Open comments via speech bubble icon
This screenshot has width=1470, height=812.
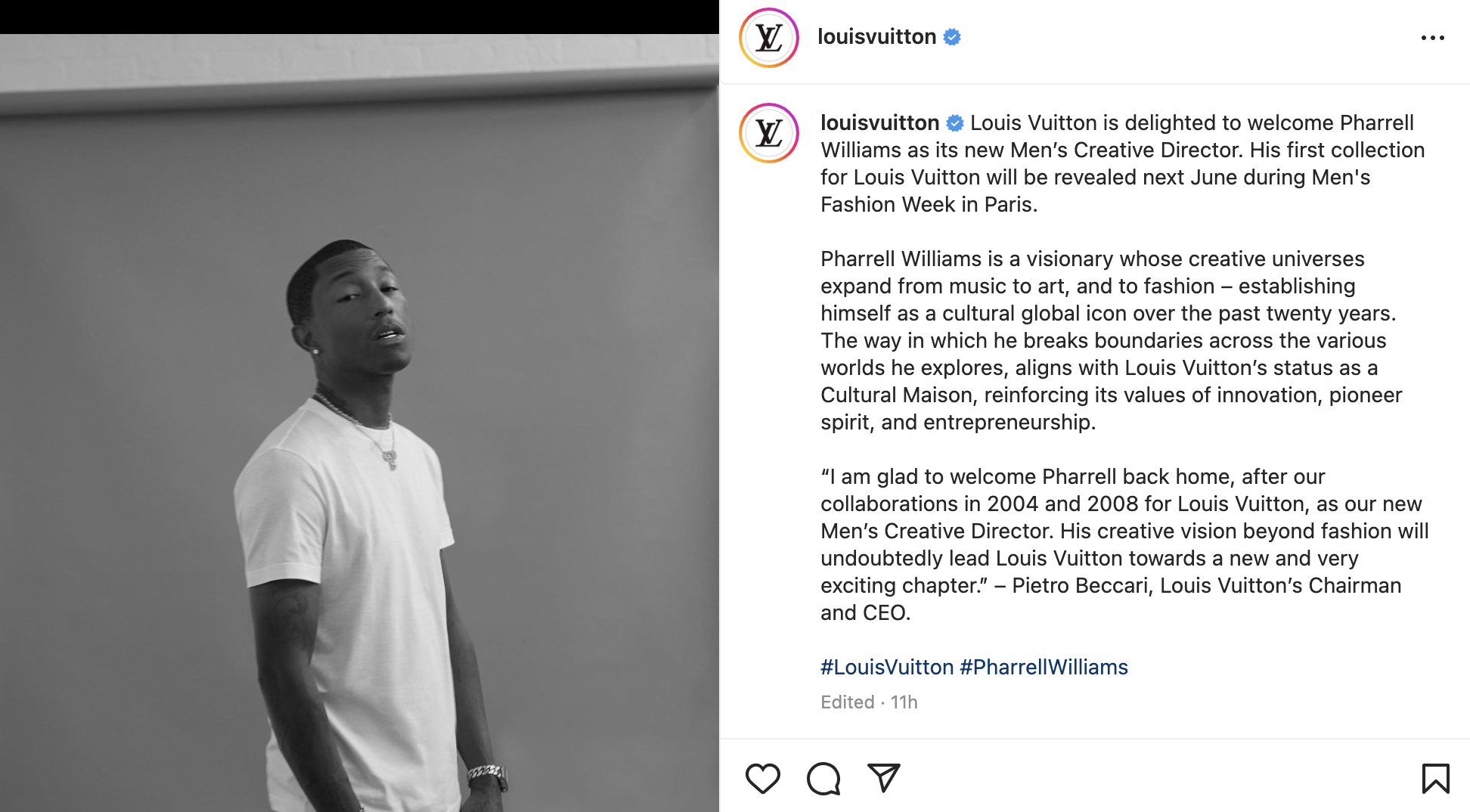click(x=823, y=778)
